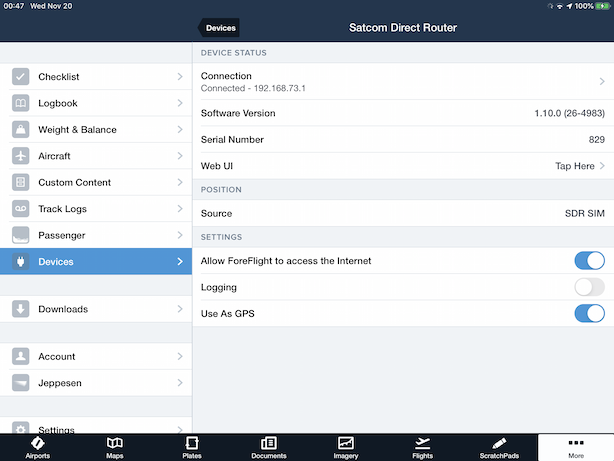Viewport: 614px width, 461px height.
Task: Tap the chevron on Checklist row
Action: (x=180, y=76)
